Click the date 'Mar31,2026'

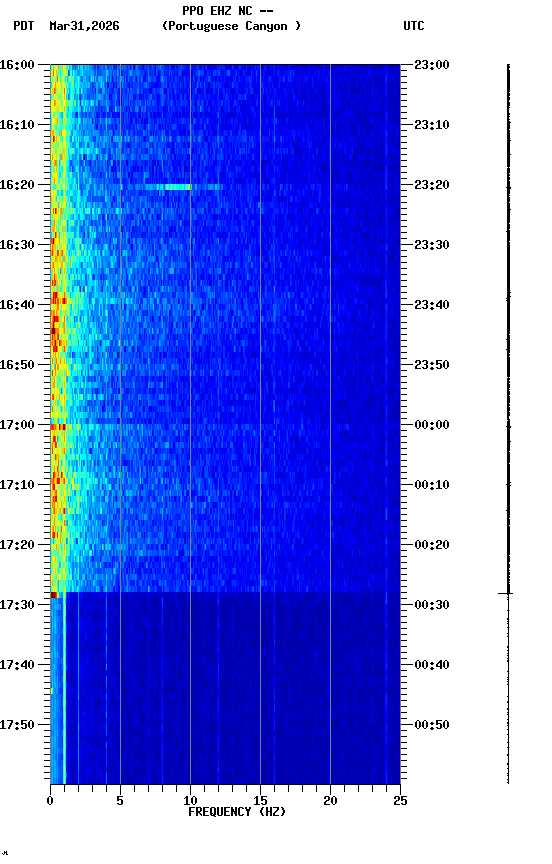click(84, 26)
